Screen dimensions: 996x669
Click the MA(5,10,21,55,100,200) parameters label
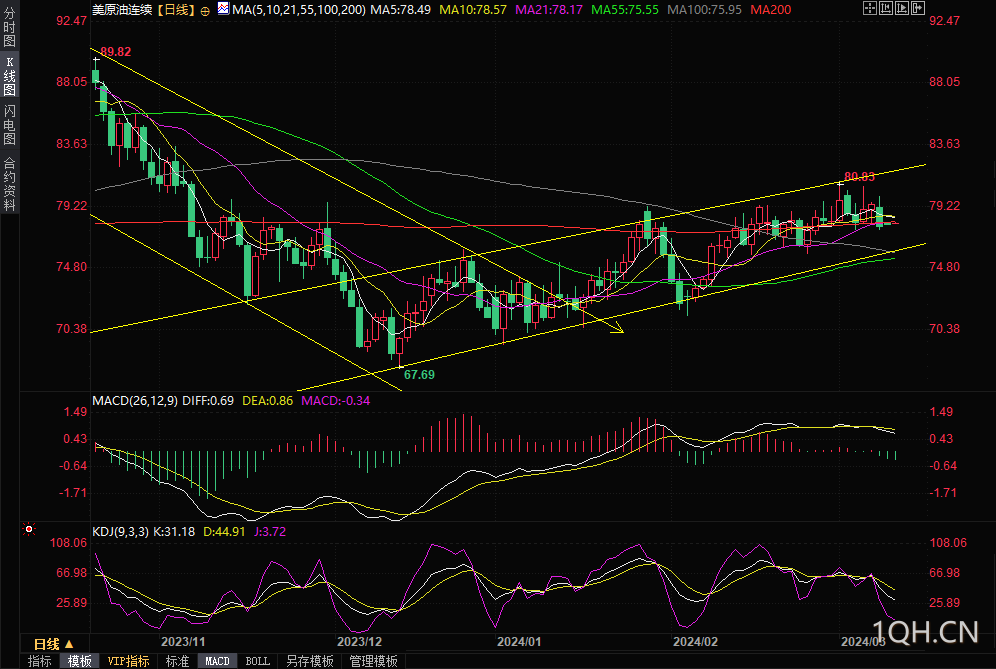click(x=299, y=10)
